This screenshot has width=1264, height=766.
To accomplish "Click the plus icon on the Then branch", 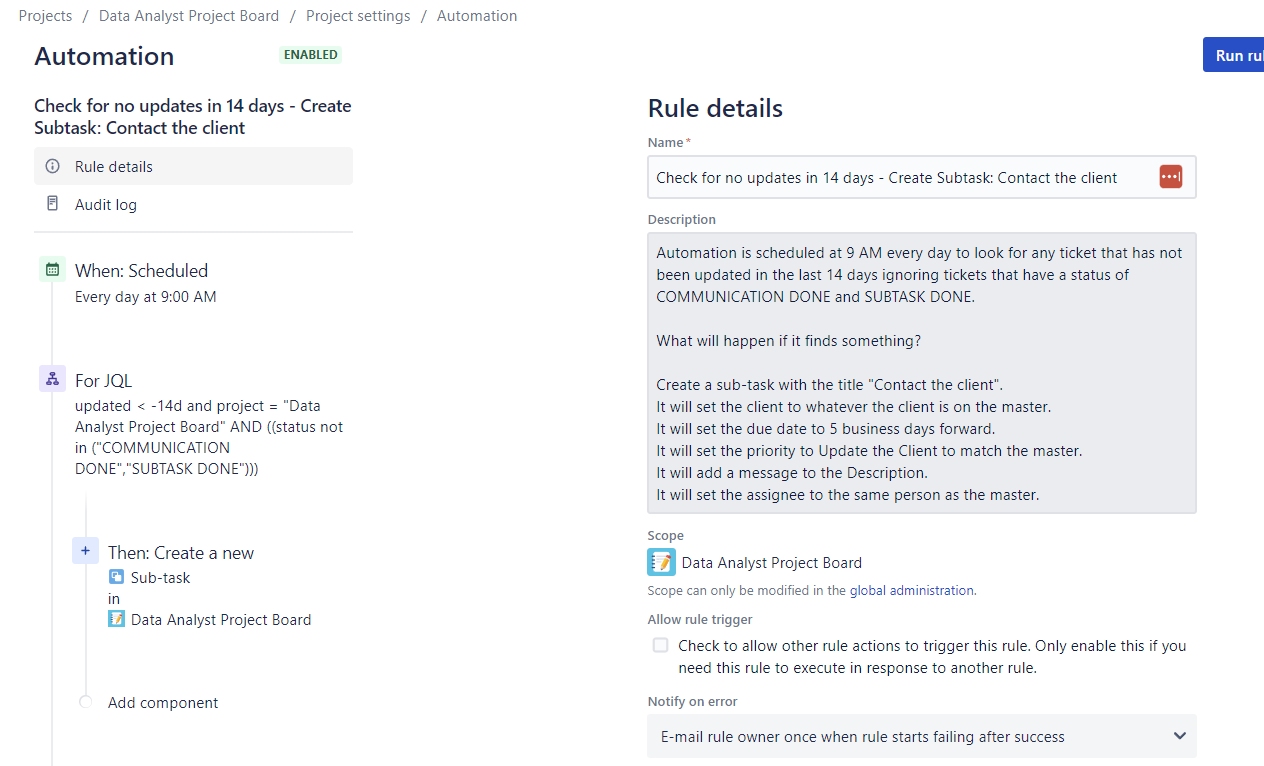I will click(x=85, y=550).
